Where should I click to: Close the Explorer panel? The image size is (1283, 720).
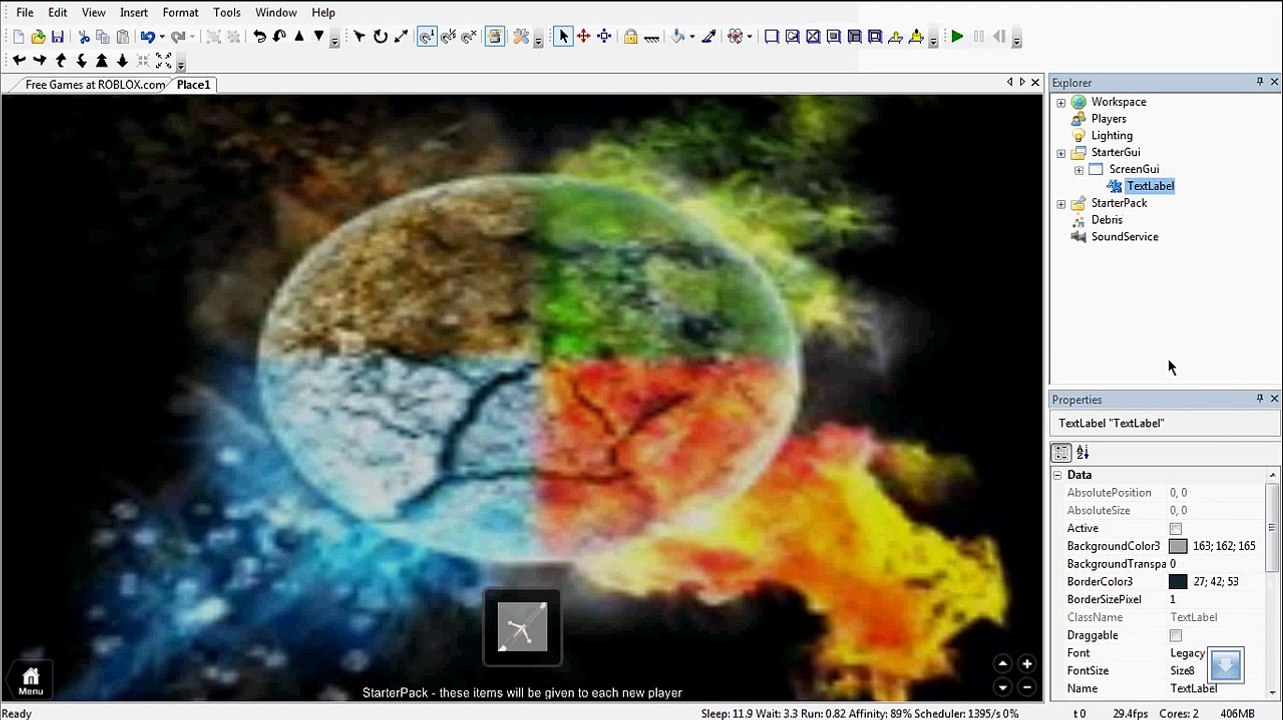1274,82
